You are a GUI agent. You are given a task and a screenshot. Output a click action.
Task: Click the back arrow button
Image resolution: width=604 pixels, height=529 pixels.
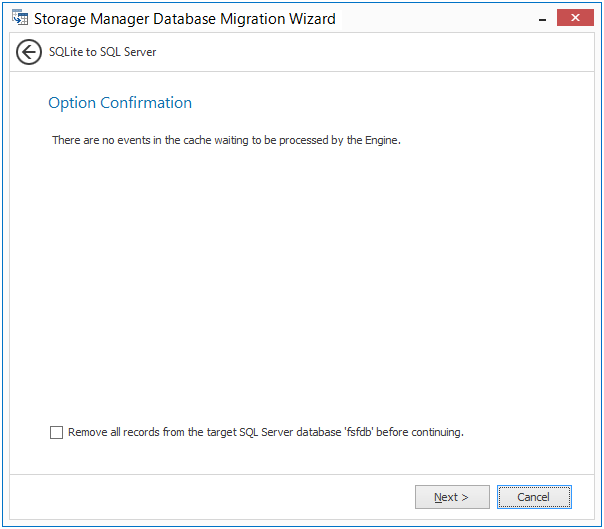29,53
